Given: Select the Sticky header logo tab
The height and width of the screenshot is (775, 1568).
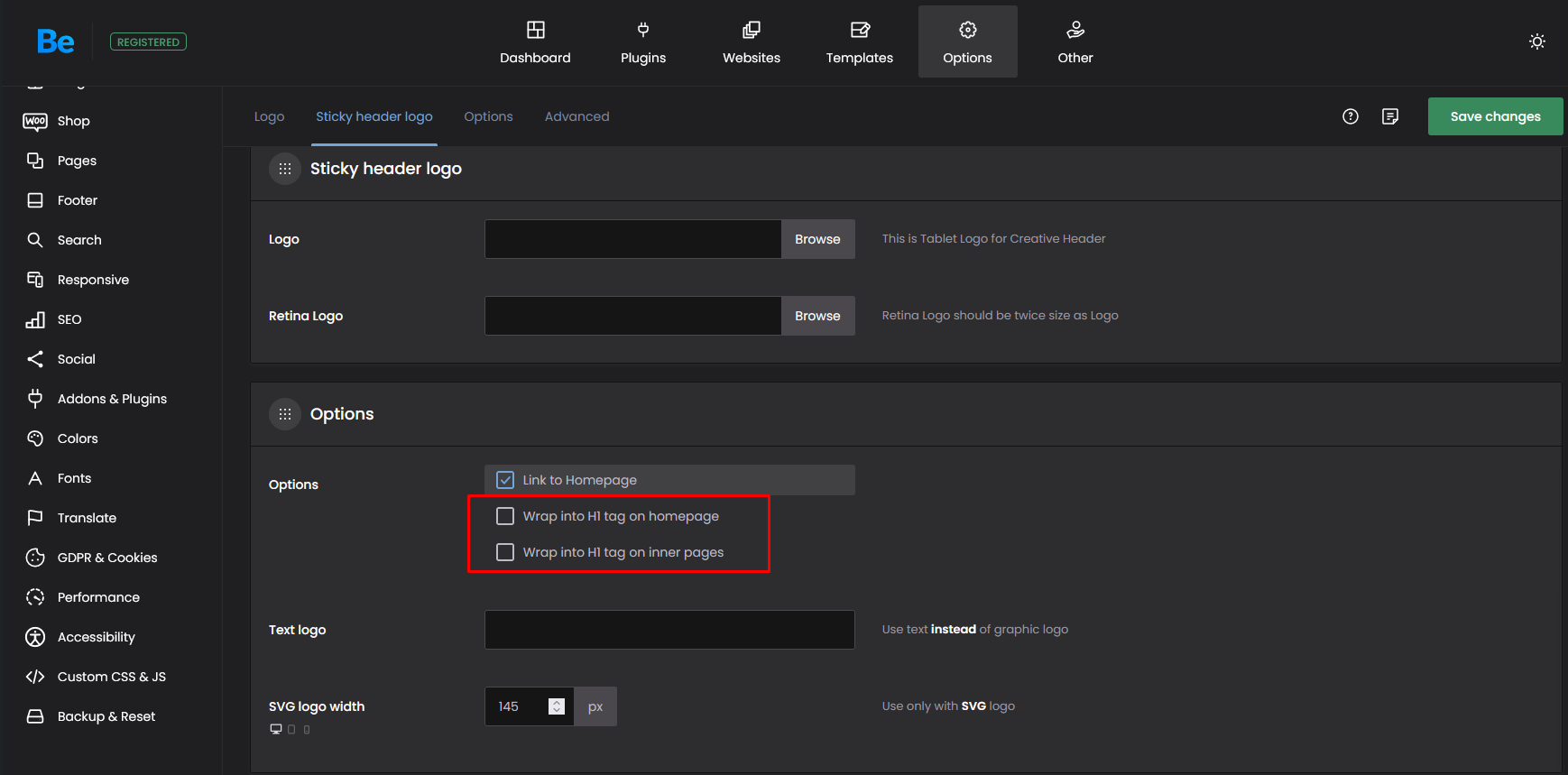Looking at the screenshot, I should point(374,116).
